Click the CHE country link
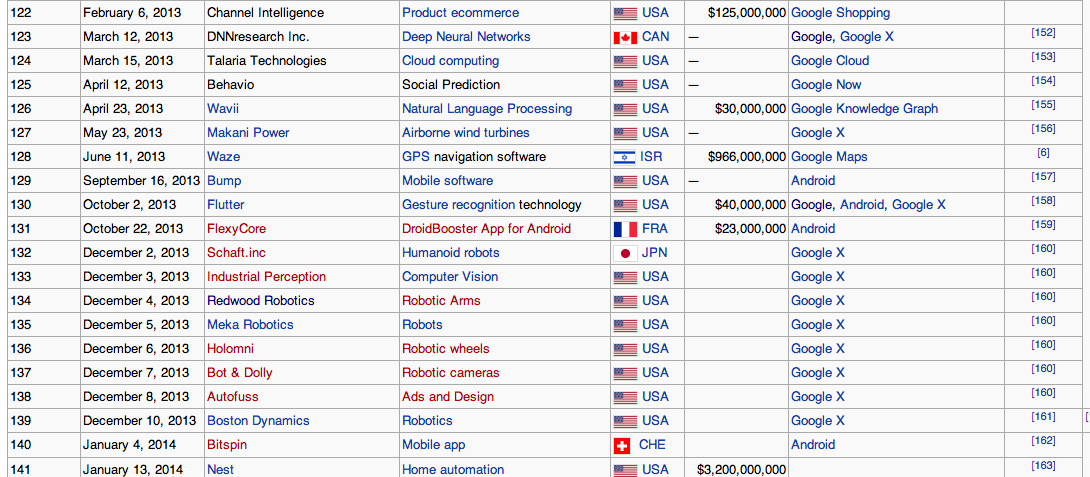This screenshot has height=477, width=1090. tap(652, 444)
